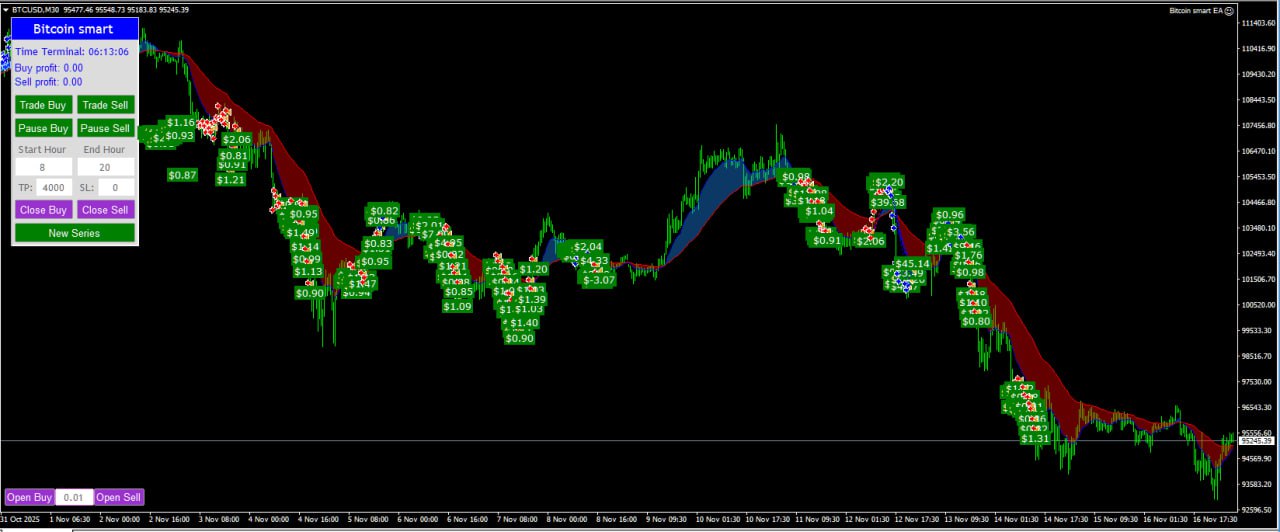This screenshot has height=532, width=1280.
Task: Click the $3.56 profit label
Action: coord(959,232)
